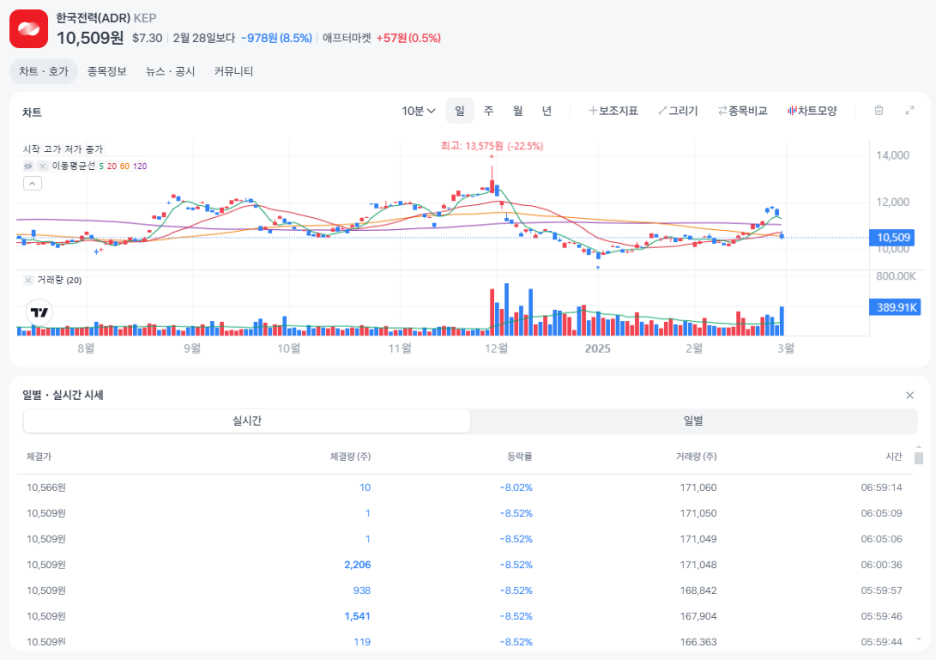Click the 10,566원 price cell
Image resolution: width=936 pixels, height=660 pixels.
(46, 488)
